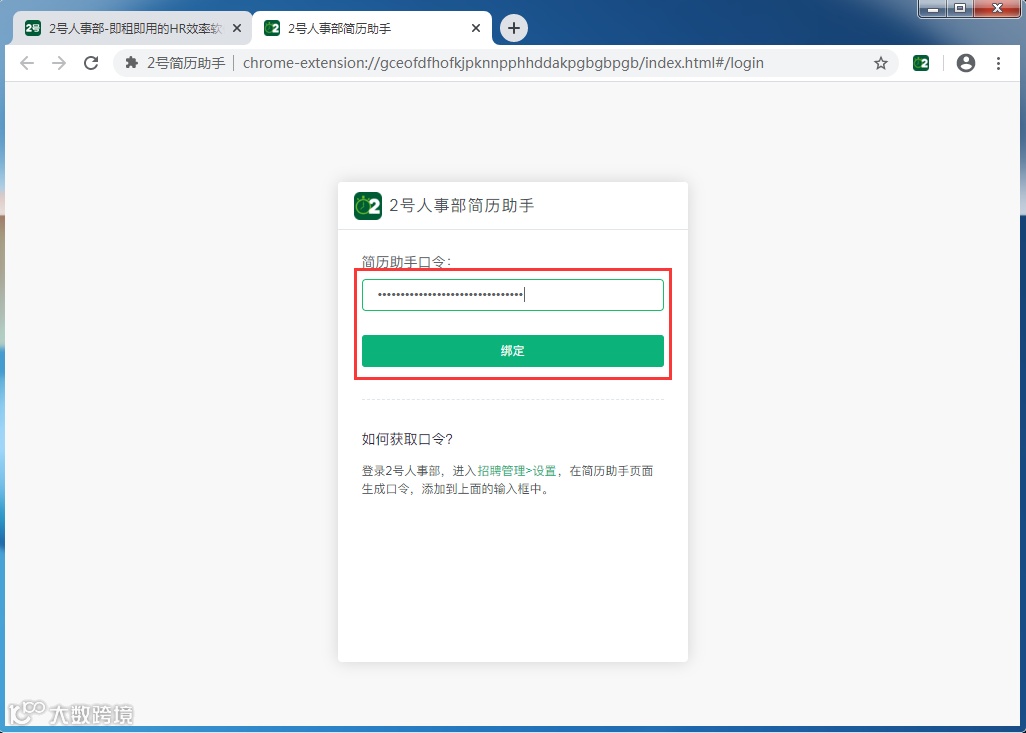
Task: Open the 2号简历助手 extension toolbar icon
Action: [921, 63]
